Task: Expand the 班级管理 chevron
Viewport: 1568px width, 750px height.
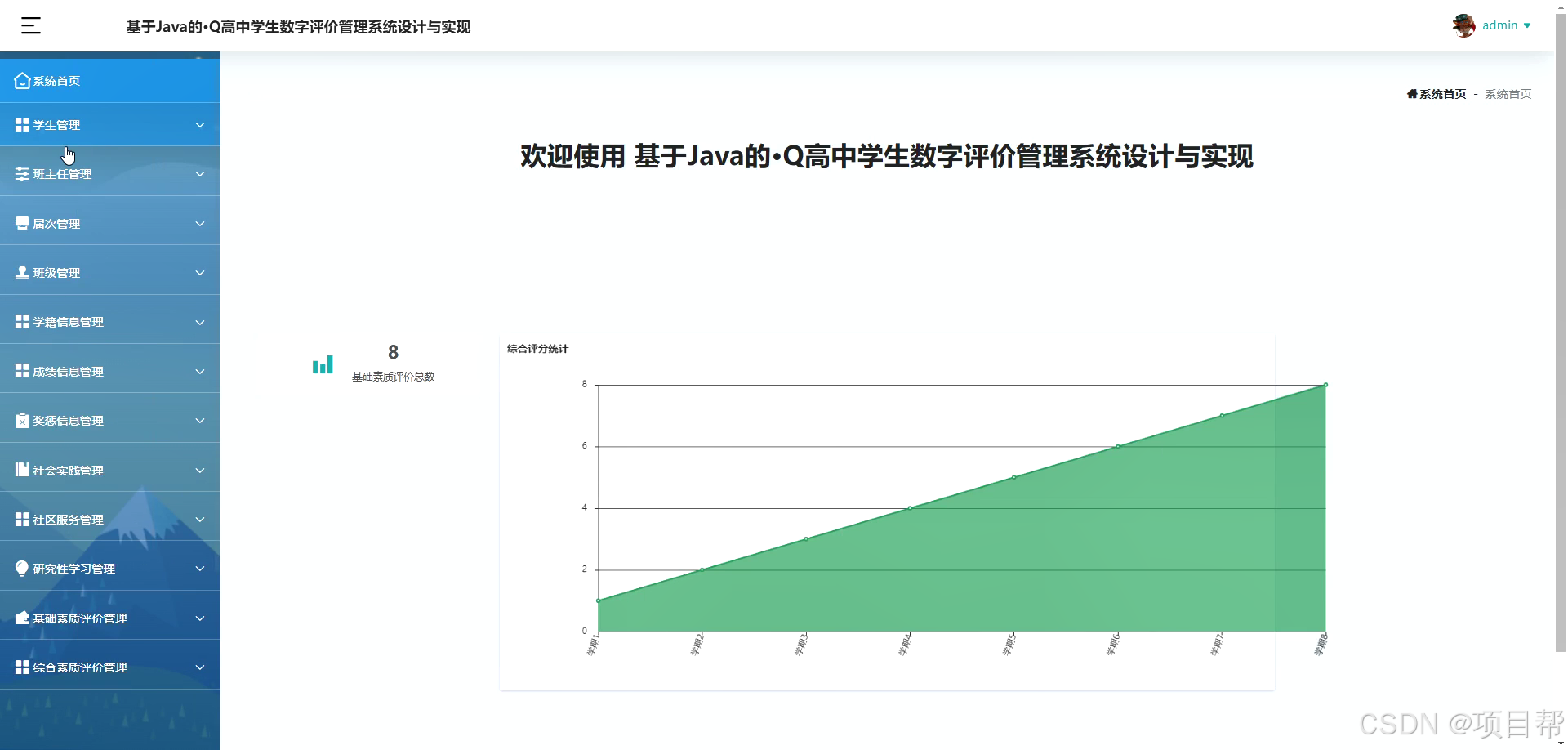Action: 200,273
